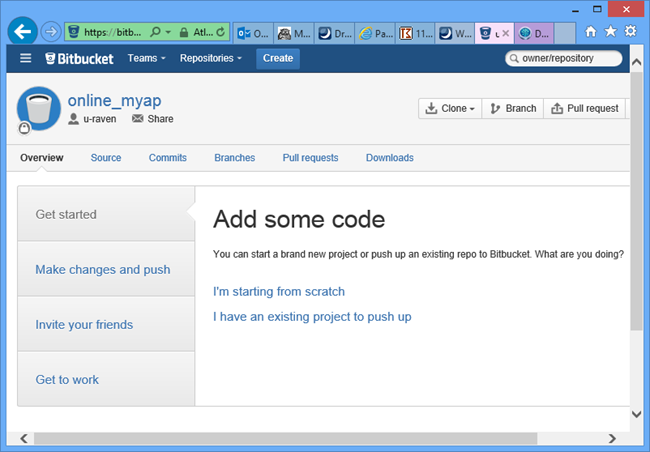Image resolution: width=650 pixels, height=452 pixels.
Task: Expand the Teams dropdown menu
Action: click(x=146, y=58)
